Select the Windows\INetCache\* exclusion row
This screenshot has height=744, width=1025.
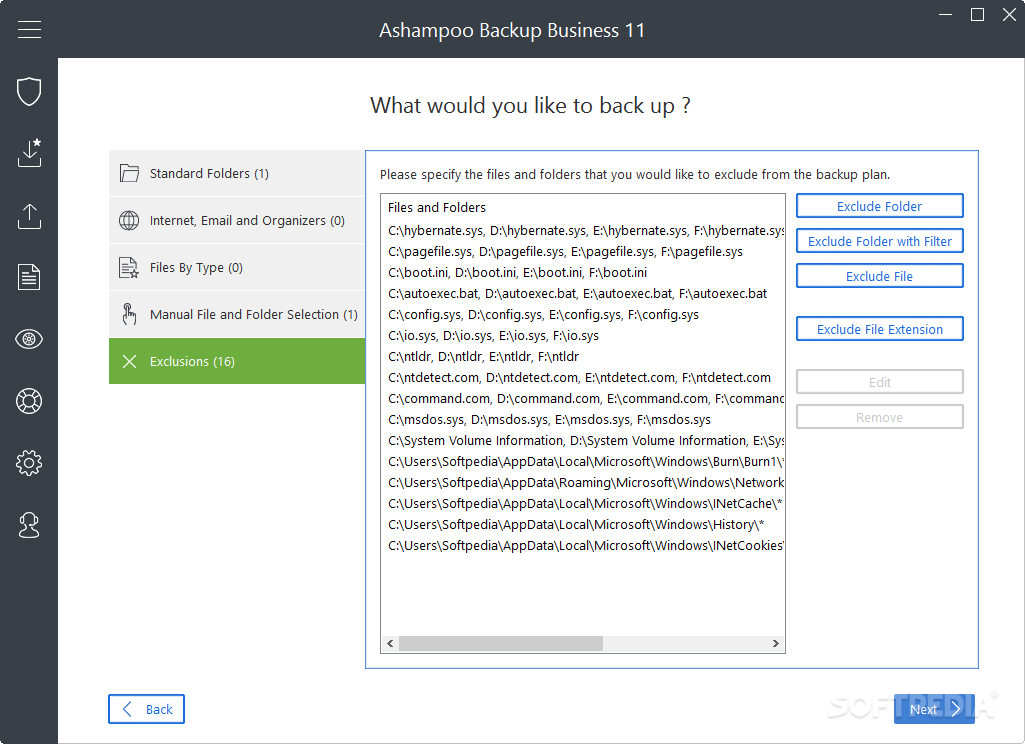click(x=582, y=503)
